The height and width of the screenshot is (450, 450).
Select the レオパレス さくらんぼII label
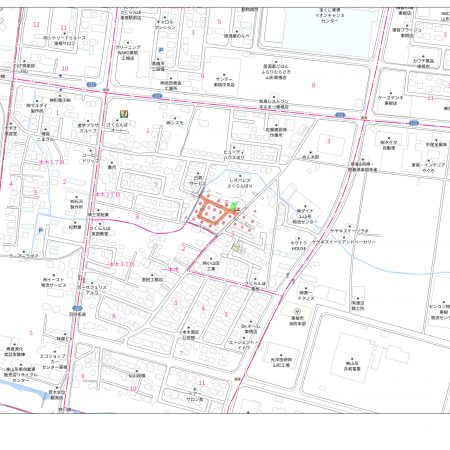[240, 183]
